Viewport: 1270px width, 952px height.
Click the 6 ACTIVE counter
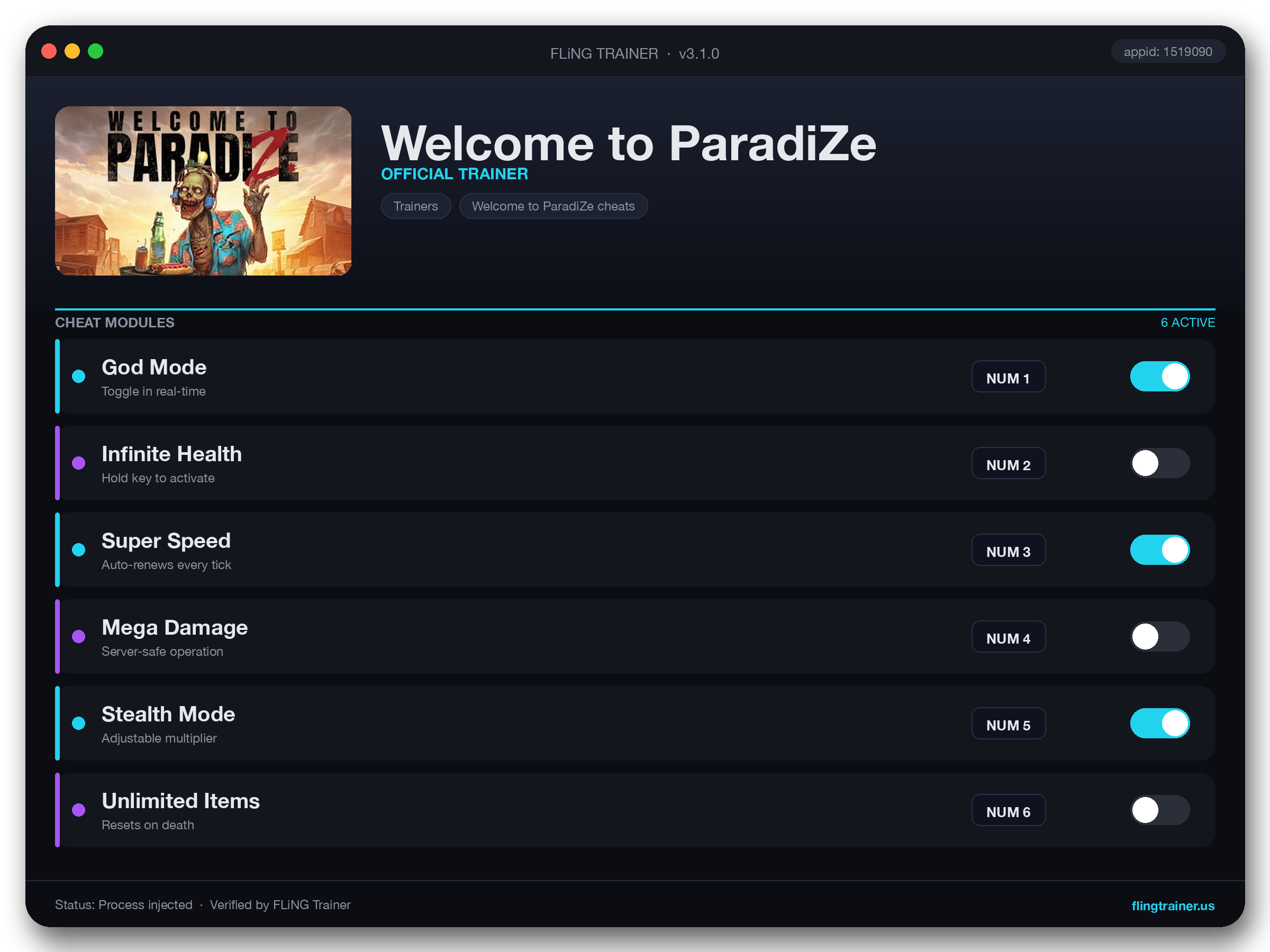(x=1188, y=323)
